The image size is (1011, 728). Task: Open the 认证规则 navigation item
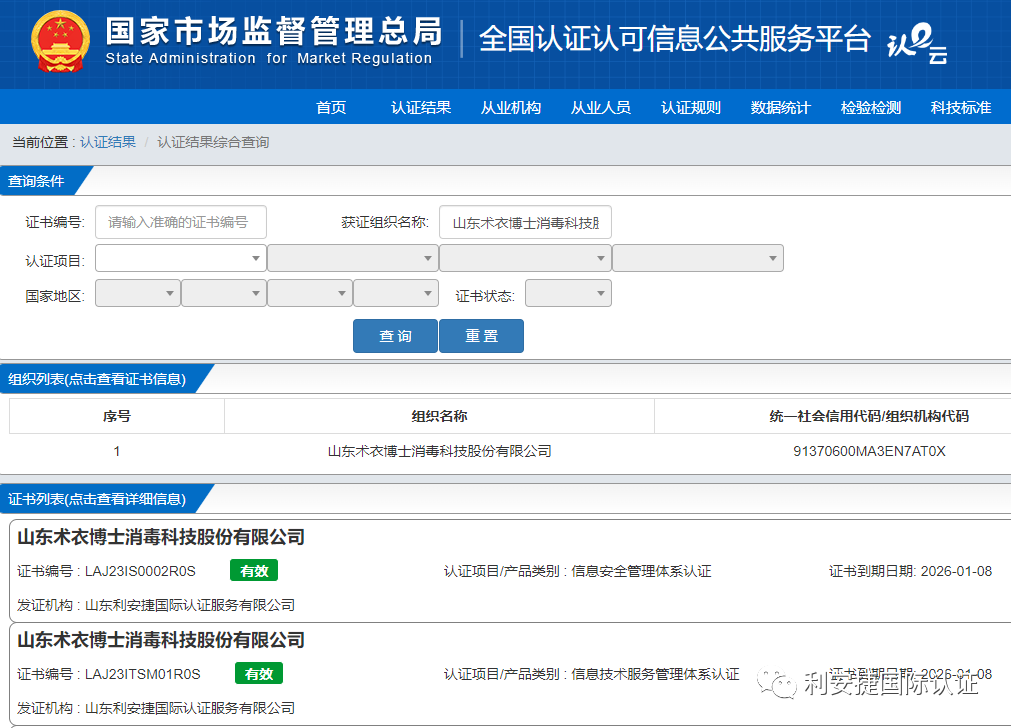pyautogui.click(x=691, y=108)
